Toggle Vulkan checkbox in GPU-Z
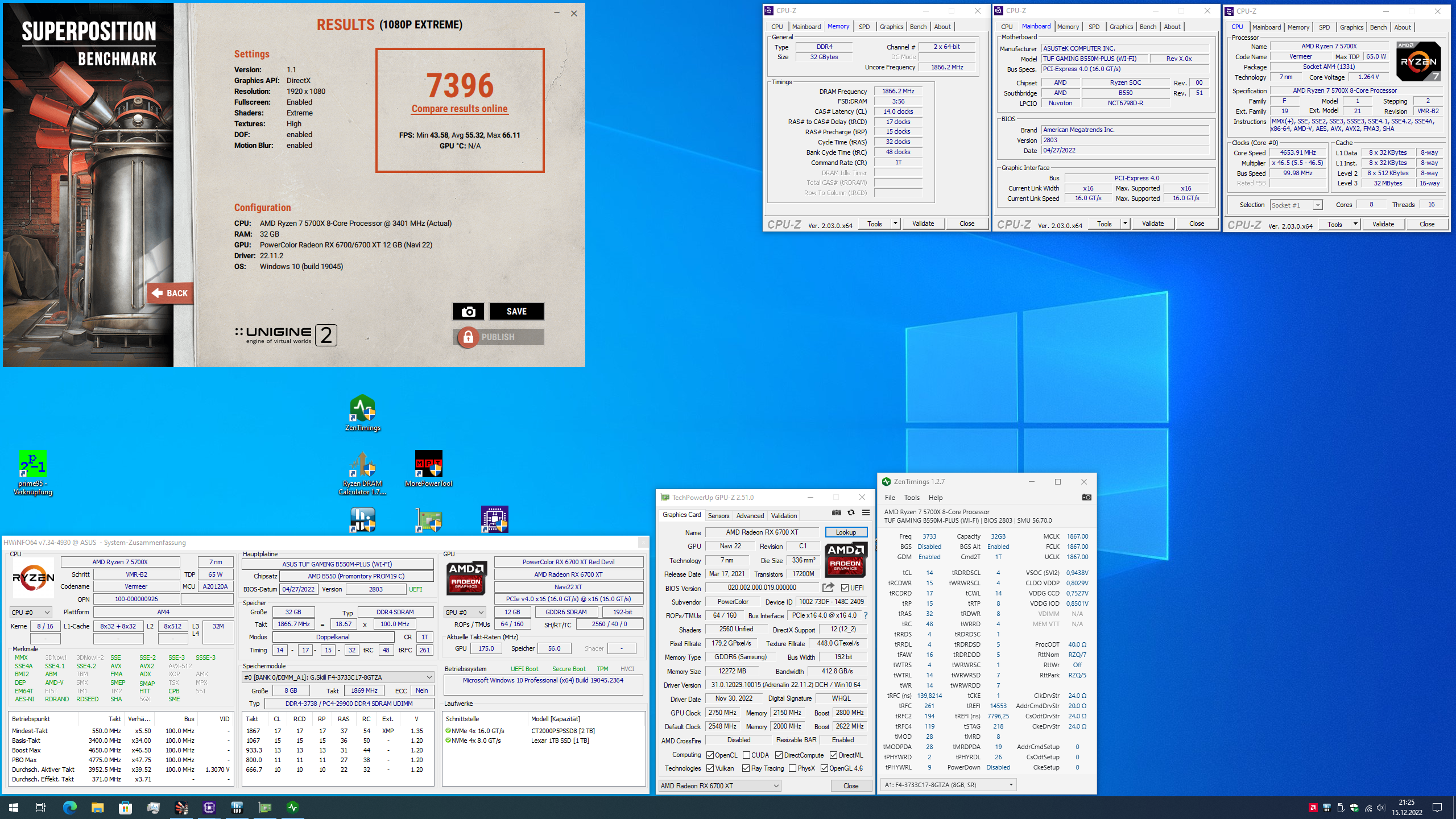The height and width of the screenshot is (819, 1456). click(710, 768)
